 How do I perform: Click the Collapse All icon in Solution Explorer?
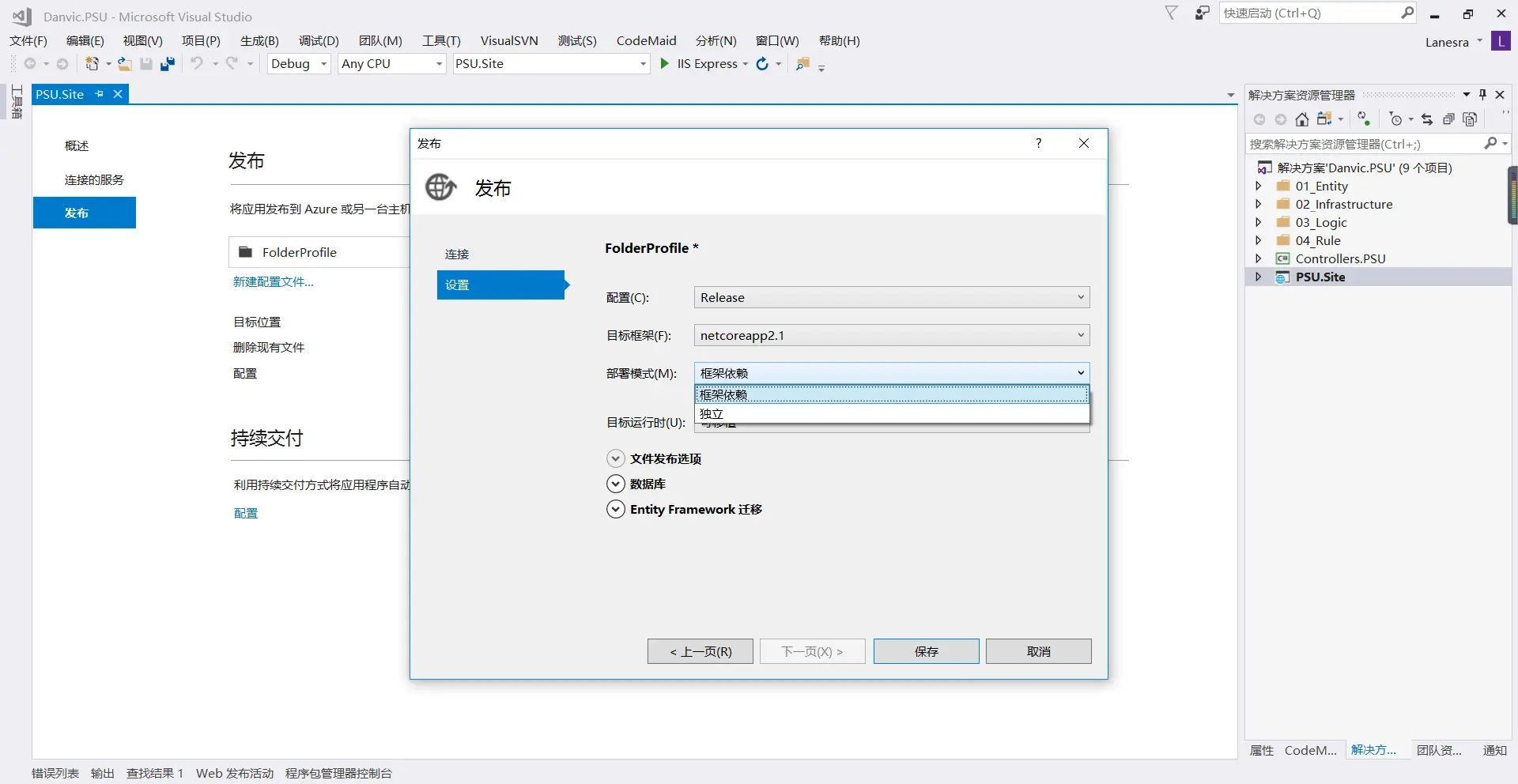click(x=1448, y=119)
